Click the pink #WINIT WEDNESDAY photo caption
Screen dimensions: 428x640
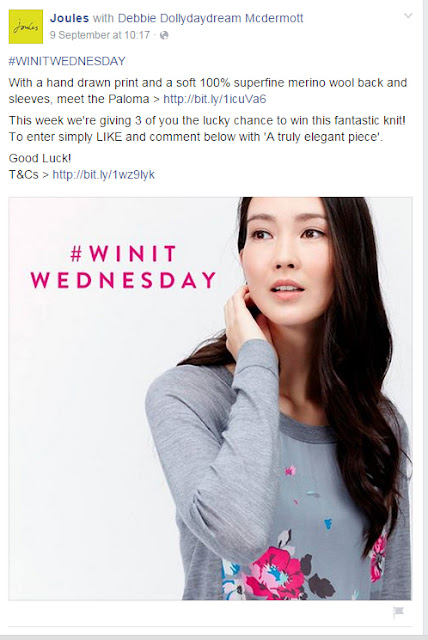tap(123, 267)
